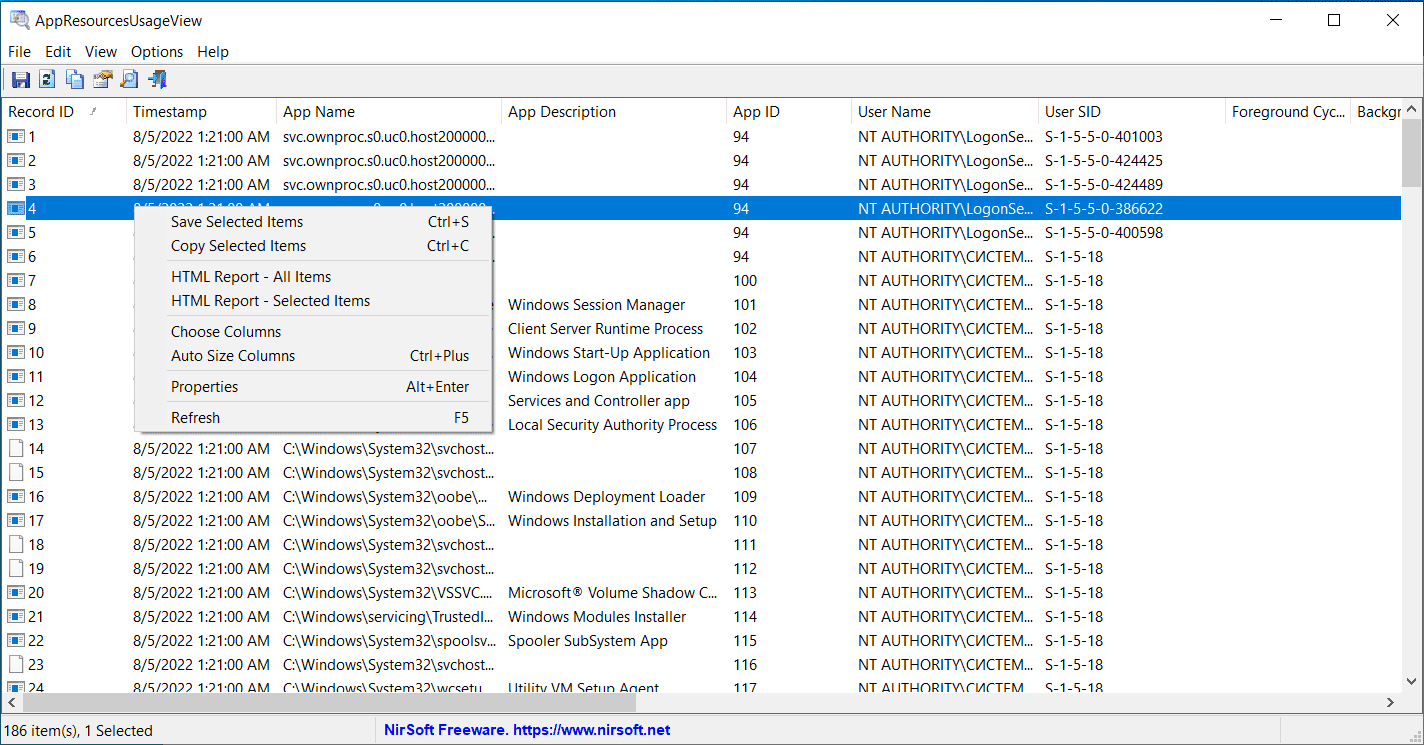Click the Windows Session Manager description cell

pyautogui.click(x=597, y=305)
